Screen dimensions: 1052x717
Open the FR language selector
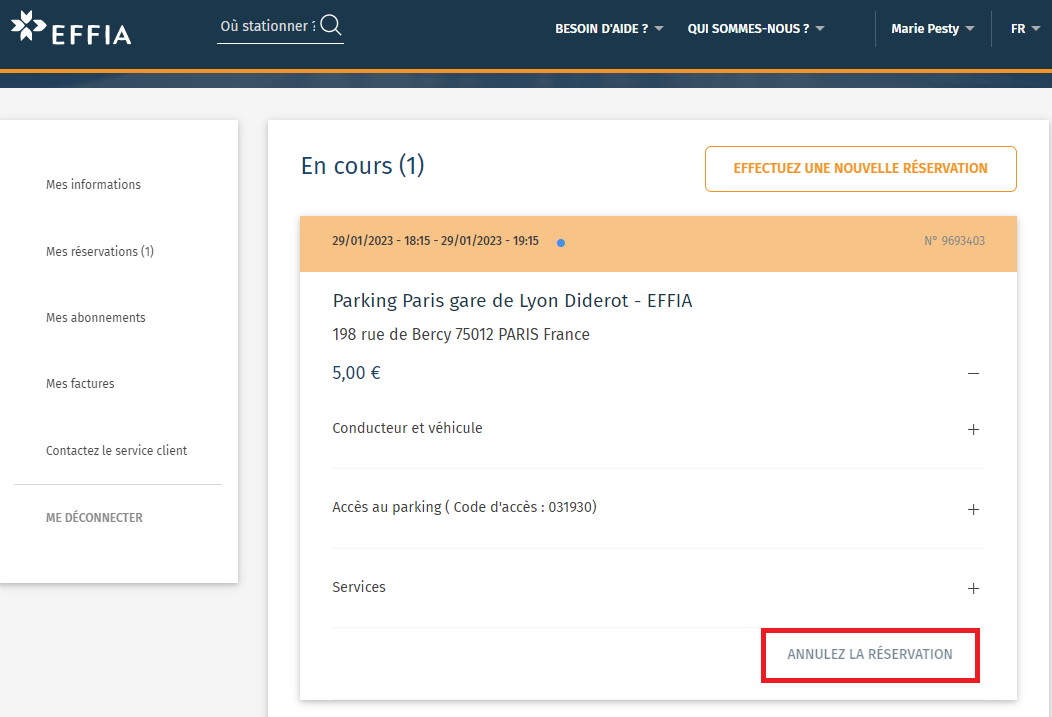(x=1025, y=29)
